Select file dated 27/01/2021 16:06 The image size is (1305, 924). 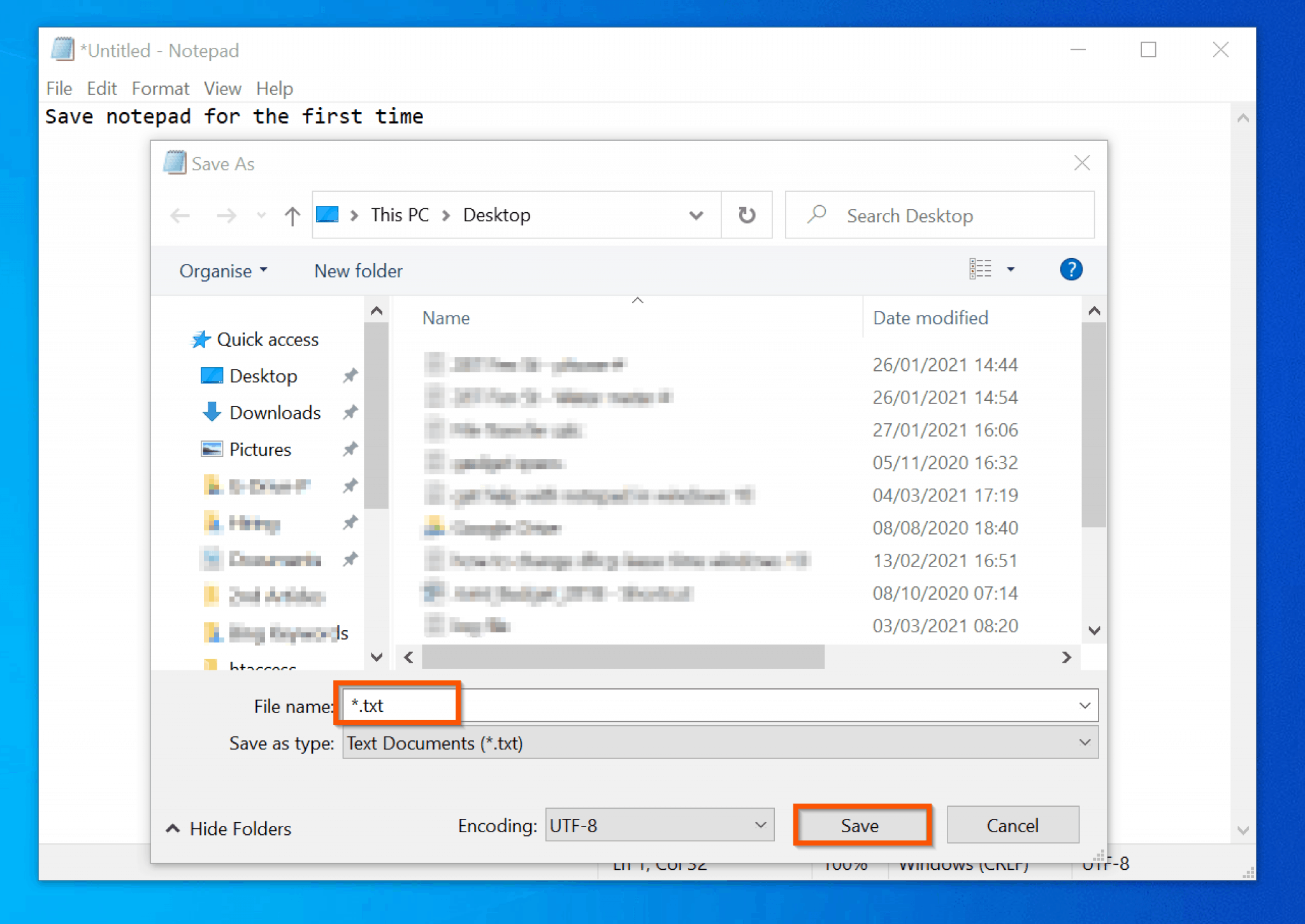[720, 430]
